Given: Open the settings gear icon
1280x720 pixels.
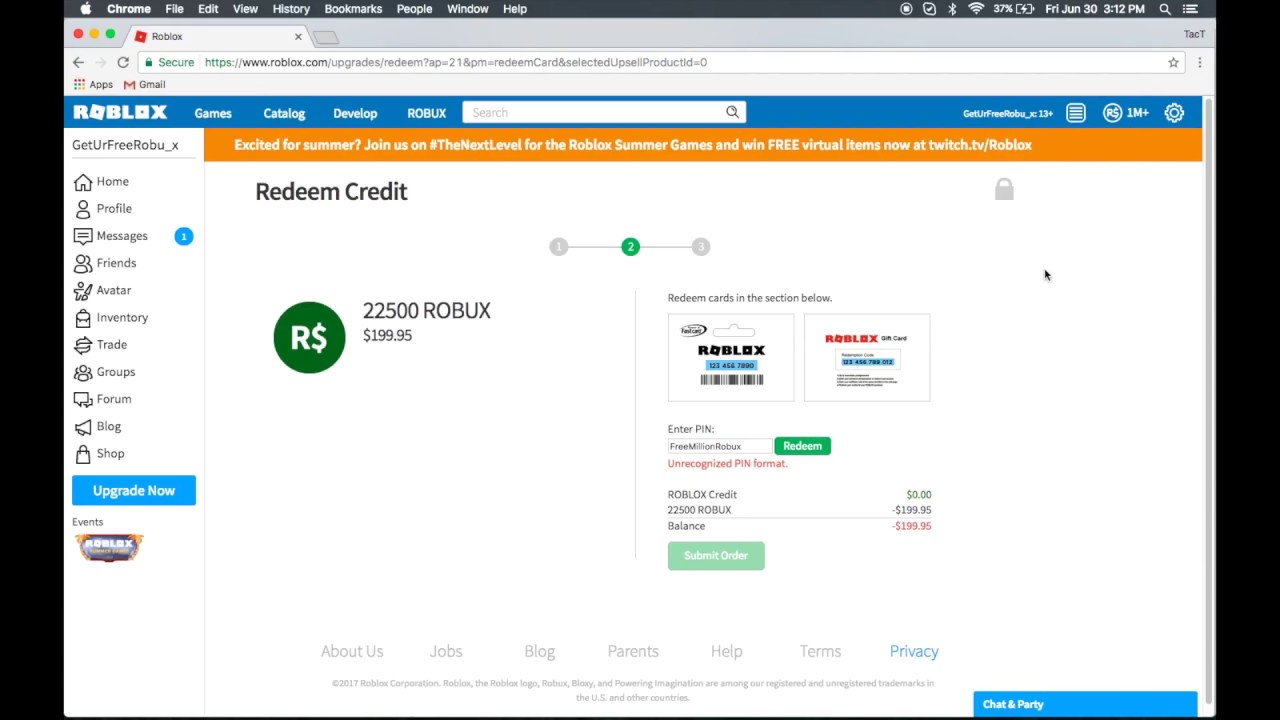Looking at the screenshot, I should click(x=1174, y=113).
